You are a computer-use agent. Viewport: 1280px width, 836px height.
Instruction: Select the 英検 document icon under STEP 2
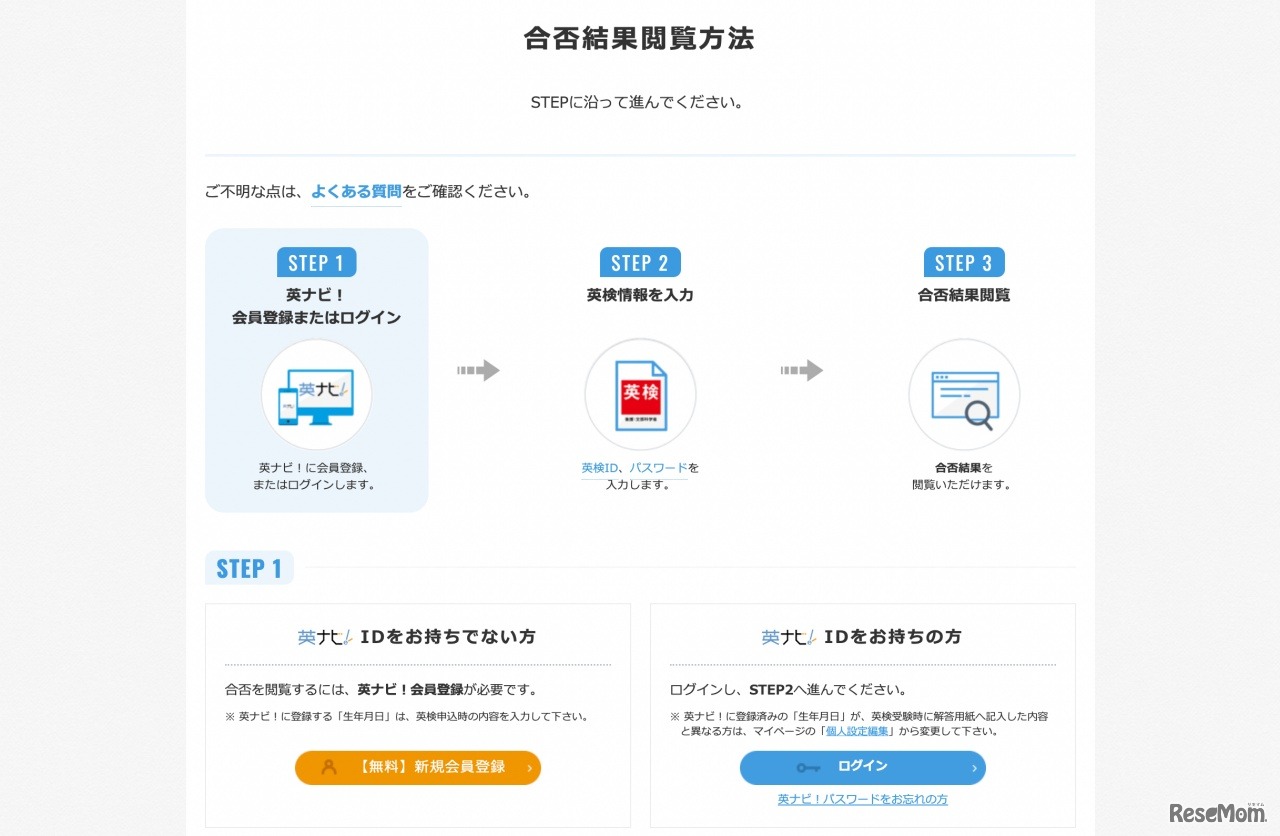pyautogui.click(x=640, y=394)
